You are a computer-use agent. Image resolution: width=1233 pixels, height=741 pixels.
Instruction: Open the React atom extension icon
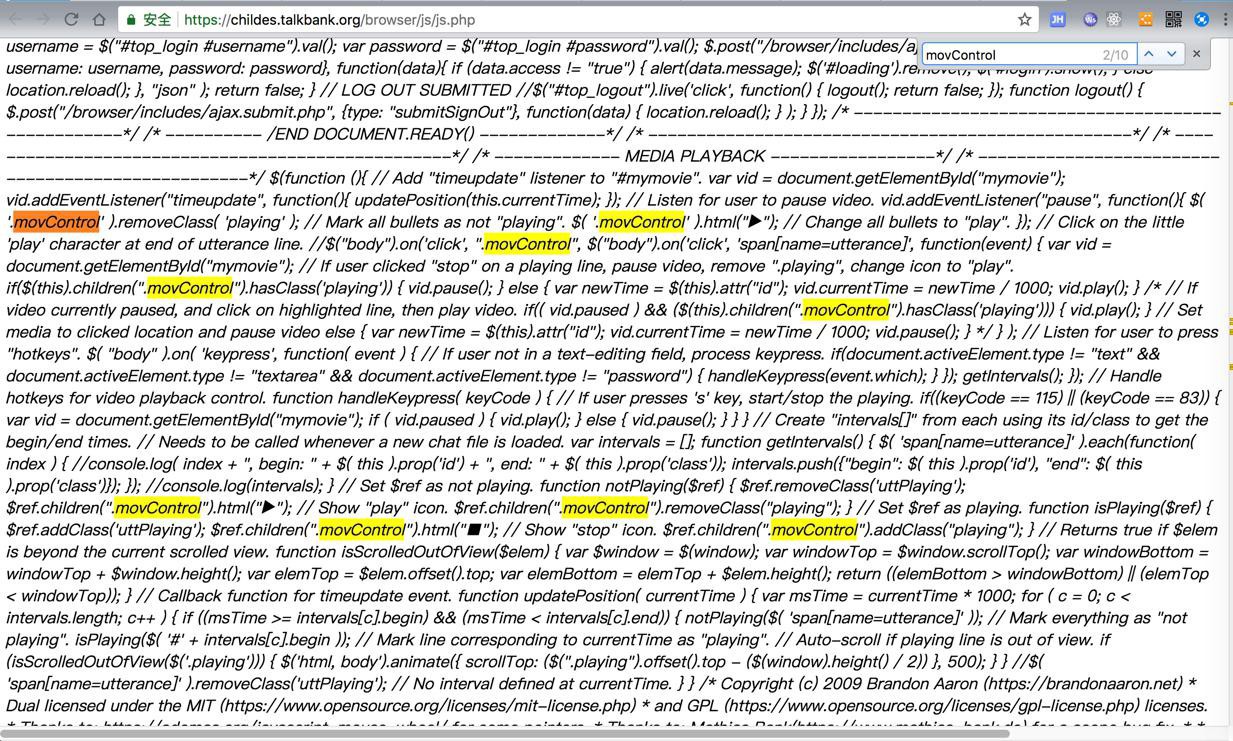coord(1114,19)
